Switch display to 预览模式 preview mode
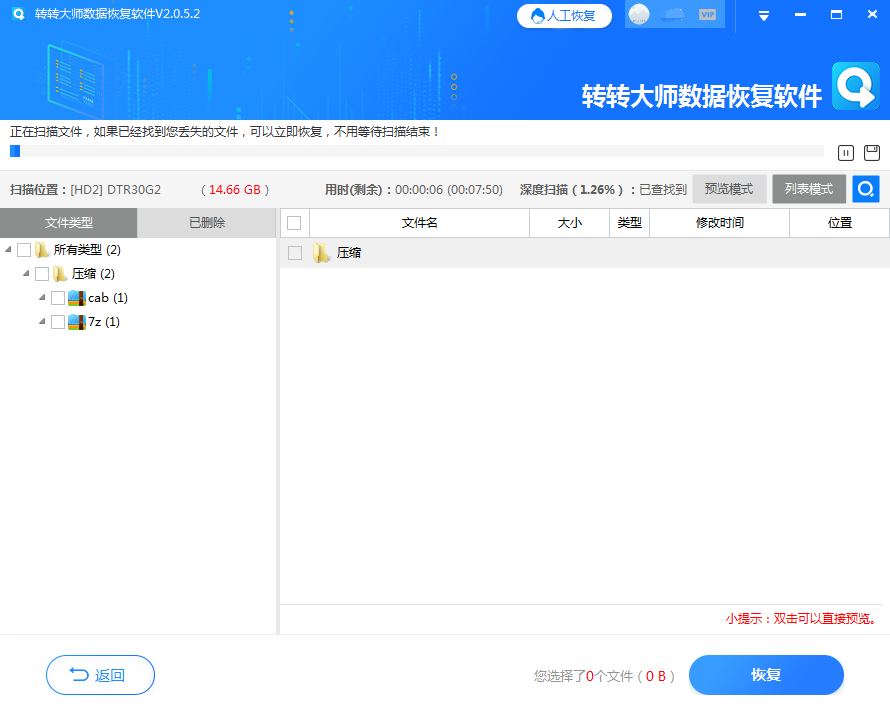 coord(729,188)
